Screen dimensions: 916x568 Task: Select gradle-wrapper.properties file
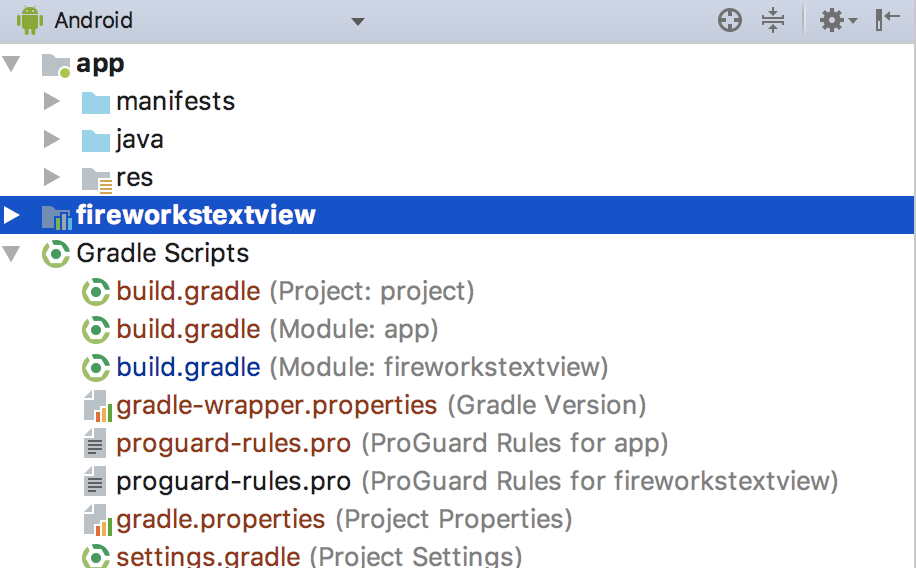tap(276, 406)
